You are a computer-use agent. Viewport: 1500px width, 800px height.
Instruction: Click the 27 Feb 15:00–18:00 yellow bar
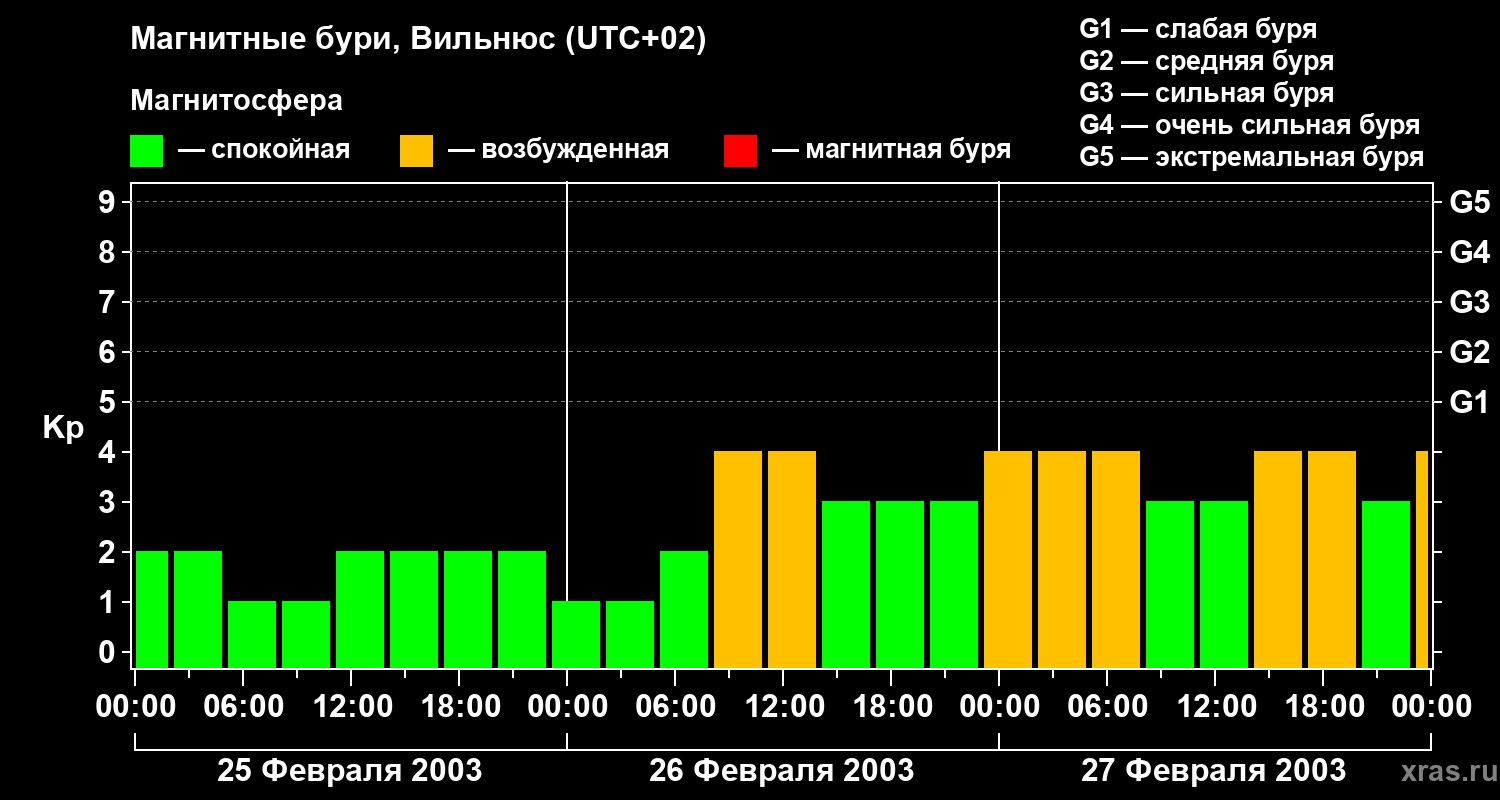[x=1278, y=559]
